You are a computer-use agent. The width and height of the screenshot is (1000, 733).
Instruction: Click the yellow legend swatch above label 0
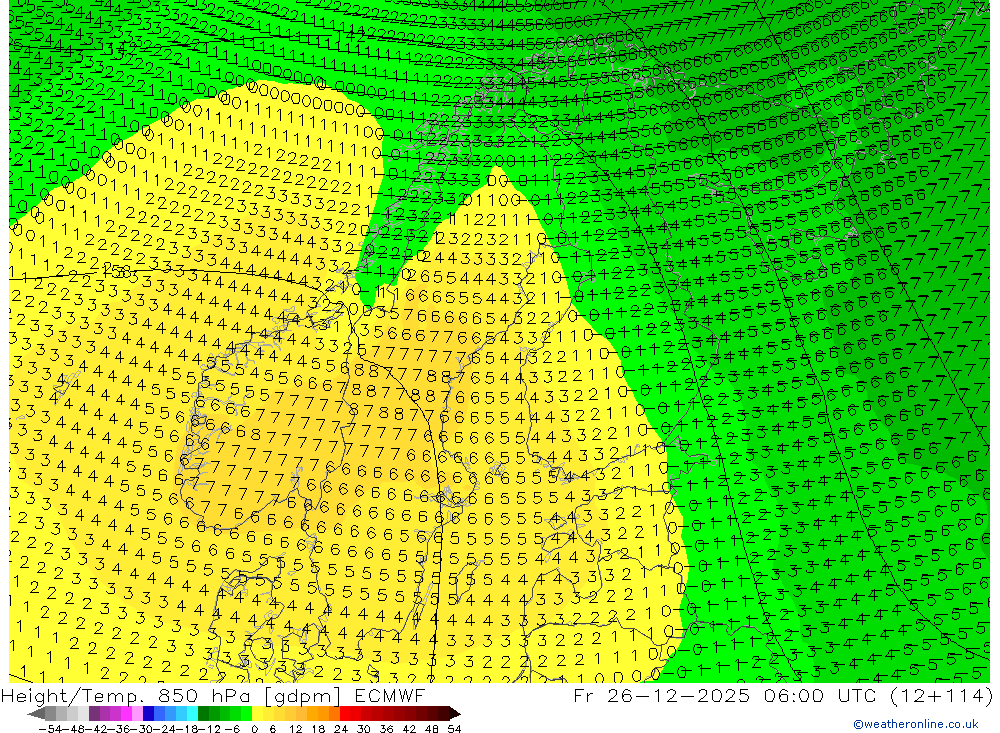tap(258, 713)
